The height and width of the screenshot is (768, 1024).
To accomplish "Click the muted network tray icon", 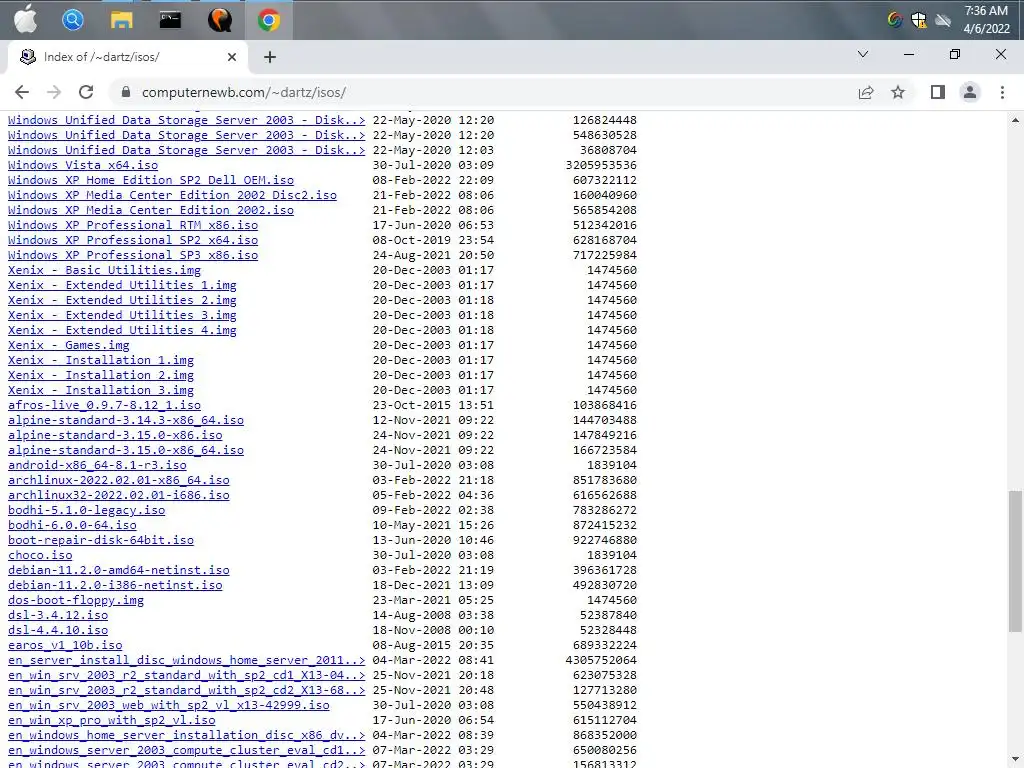I will pos(942,20).
